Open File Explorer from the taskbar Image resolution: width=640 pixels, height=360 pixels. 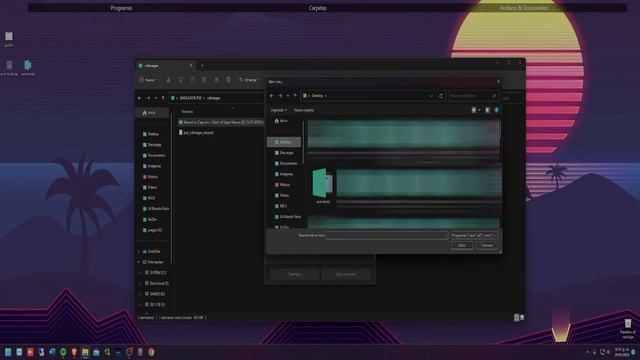click(x=85, y=352)
